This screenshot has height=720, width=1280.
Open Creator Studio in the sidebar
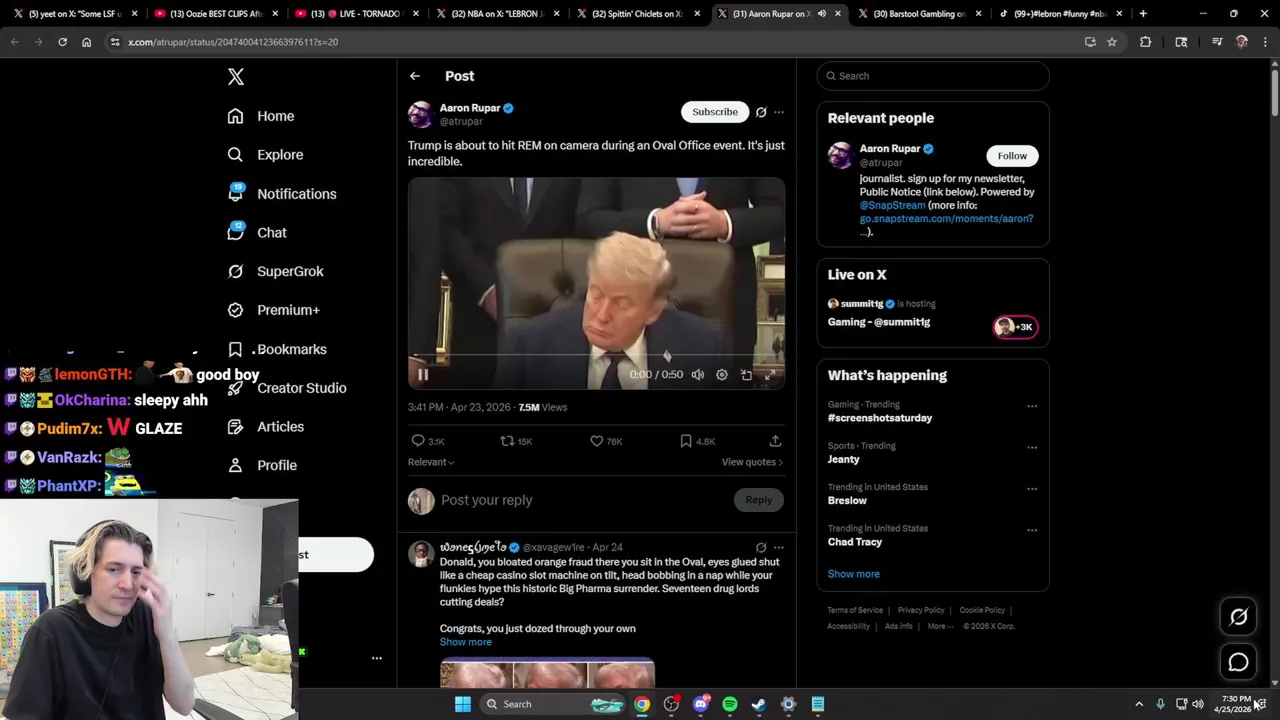click(286, 388)
